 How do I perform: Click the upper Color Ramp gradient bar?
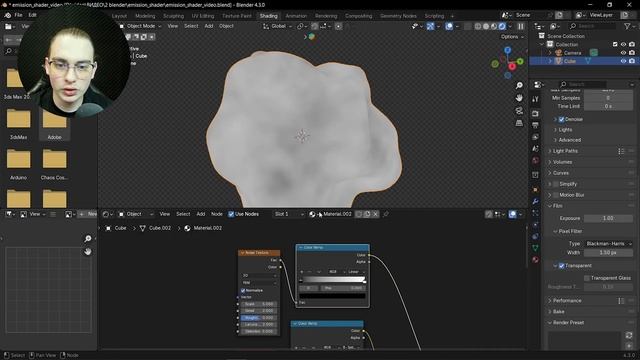point(333,280)
